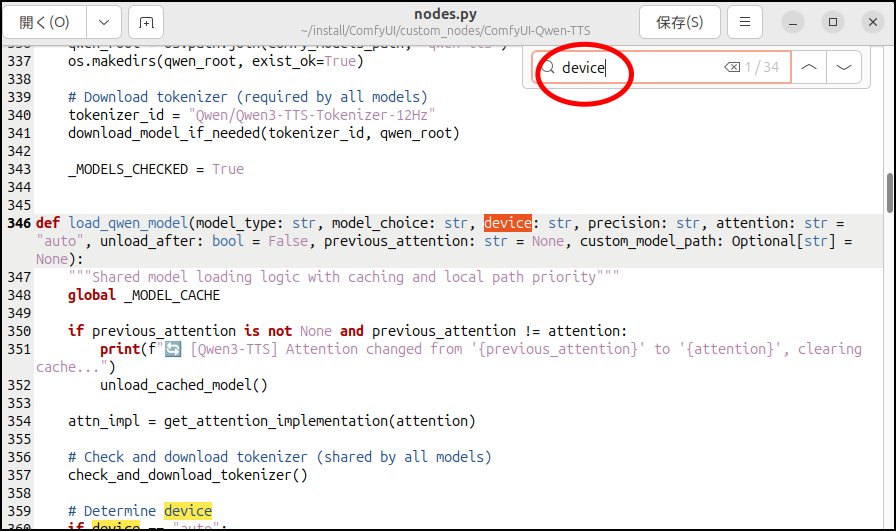Click the vertical scrollbar thumb
Viewport: 896px width, 531px height.
click(x=889, y=194)
